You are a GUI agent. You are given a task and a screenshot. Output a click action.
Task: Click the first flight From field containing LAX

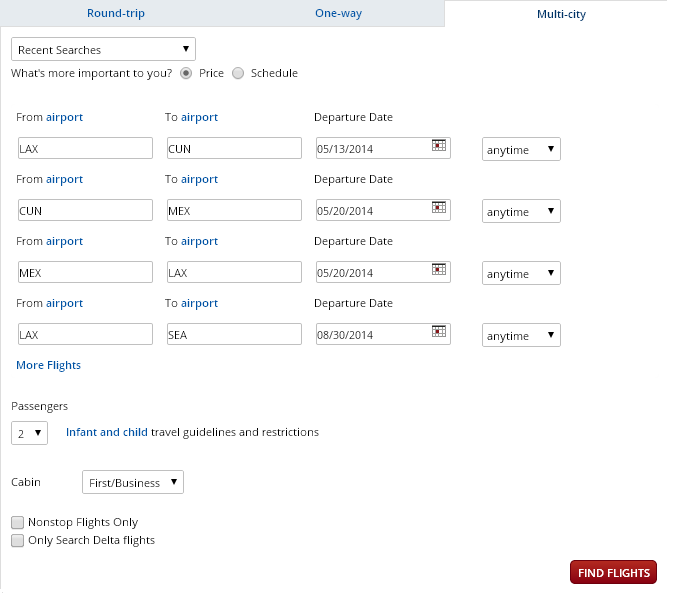pos(85,148)
